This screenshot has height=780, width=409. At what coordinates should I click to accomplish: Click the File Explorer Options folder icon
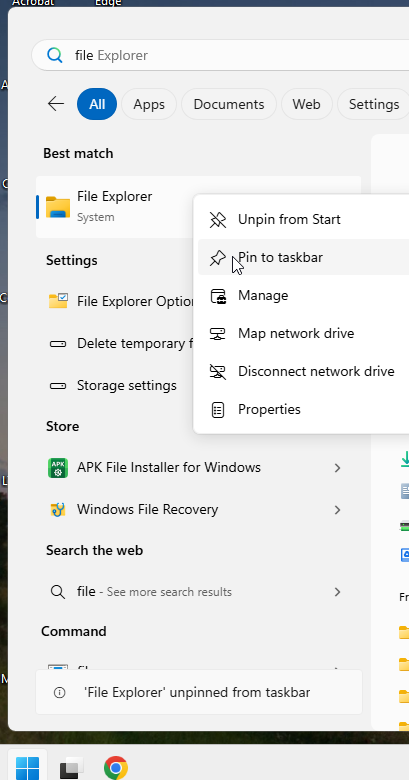[58, 301]
